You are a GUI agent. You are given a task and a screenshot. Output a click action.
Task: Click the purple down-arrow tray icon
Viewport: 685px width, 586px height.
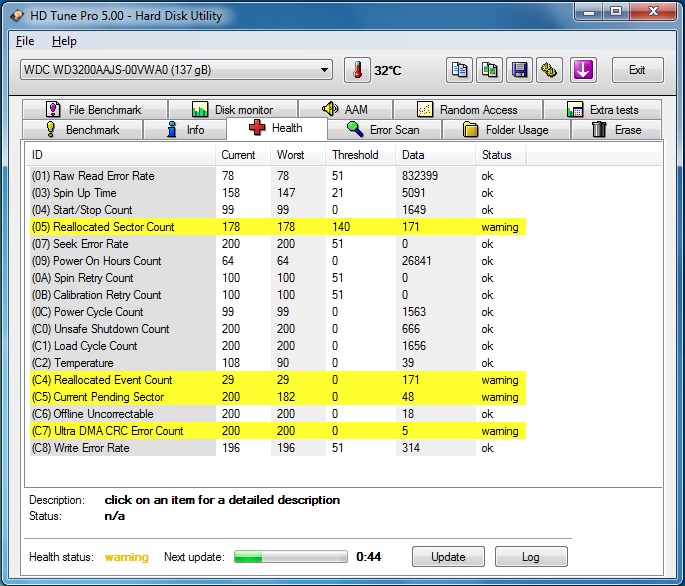point(583,70)
